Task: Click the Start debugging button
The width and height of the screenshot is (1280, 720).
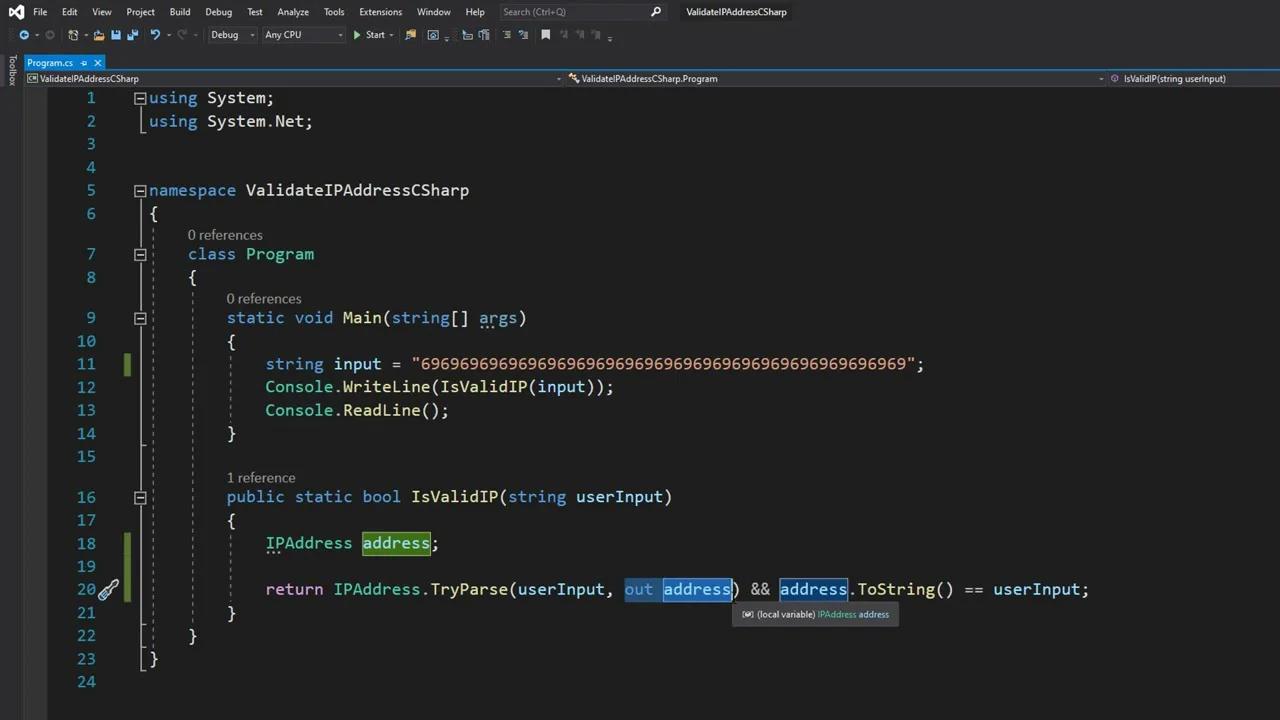Action: click(x=371, y=35)
